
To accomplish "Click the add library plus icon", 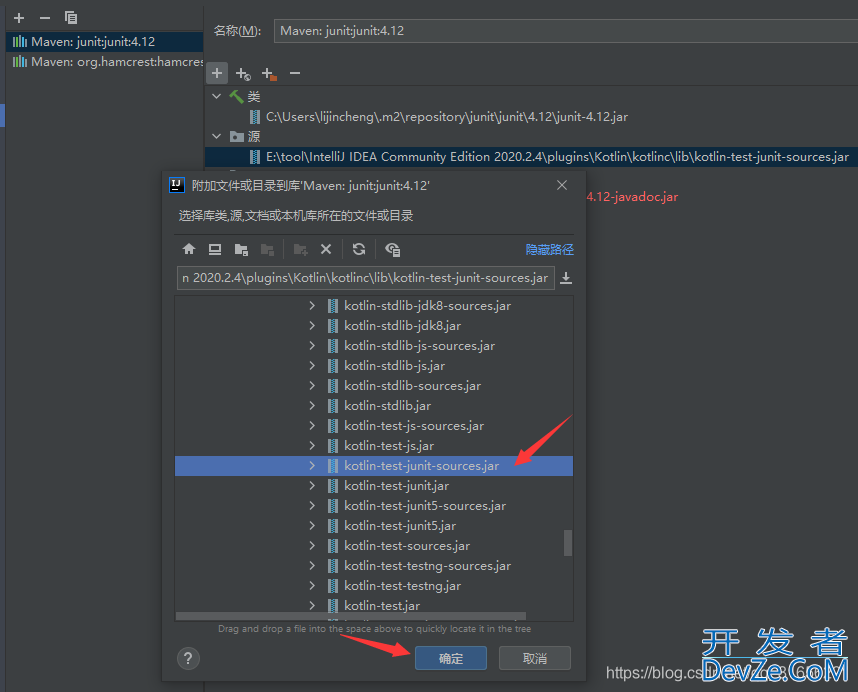I will (x=19, y=18).
